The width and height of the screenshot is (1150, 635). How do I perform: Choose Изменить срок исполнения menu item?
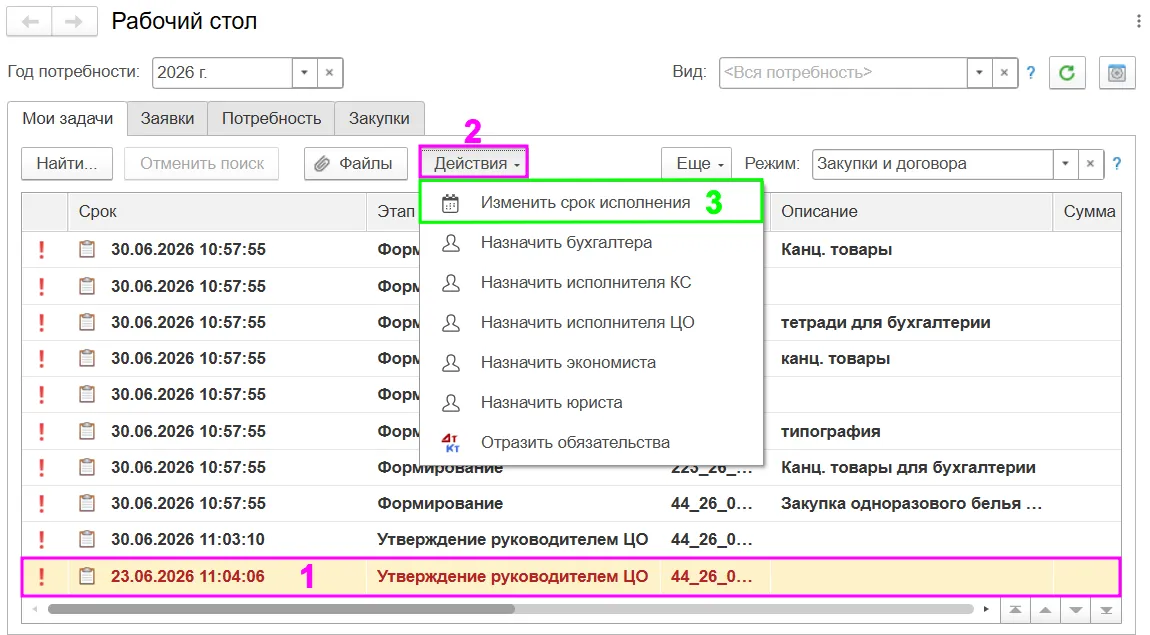pyautogui.click(x=591, y=203)
